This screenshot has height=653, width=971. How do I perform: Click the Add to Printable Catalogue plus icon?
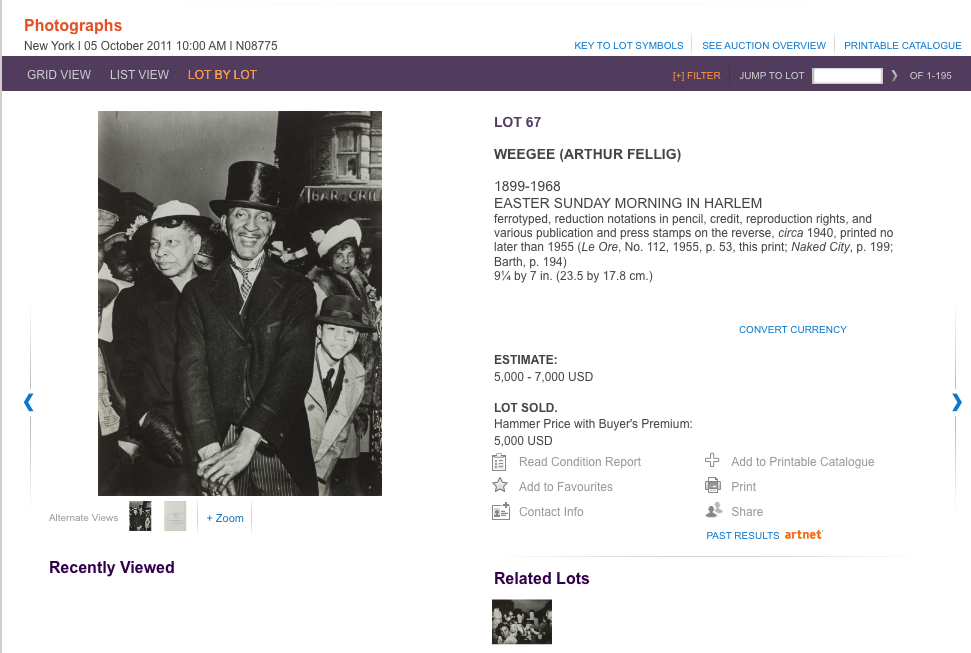point(712,461)
